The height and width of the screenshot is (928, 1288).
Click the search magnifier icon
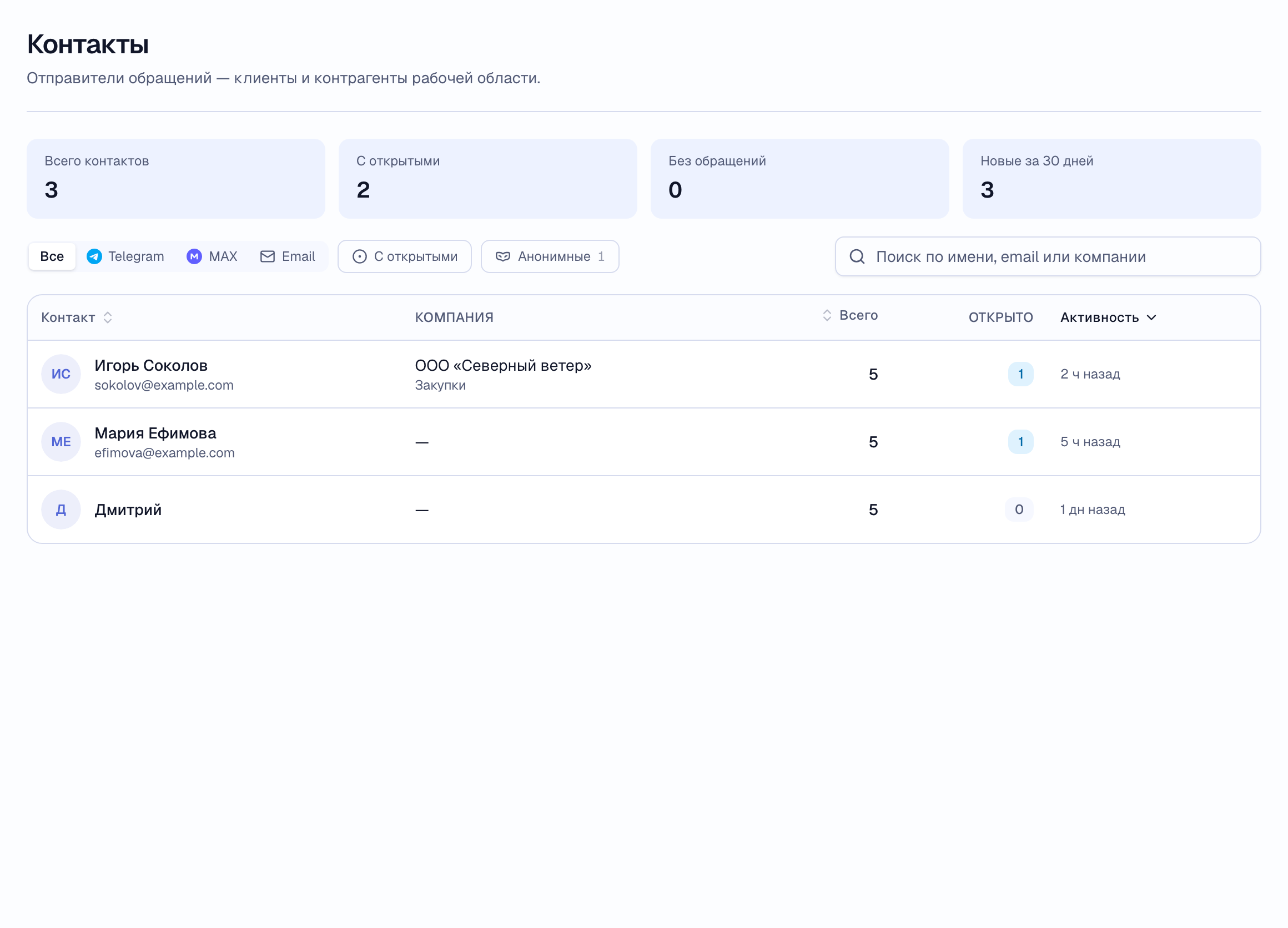tap(857, 256)
